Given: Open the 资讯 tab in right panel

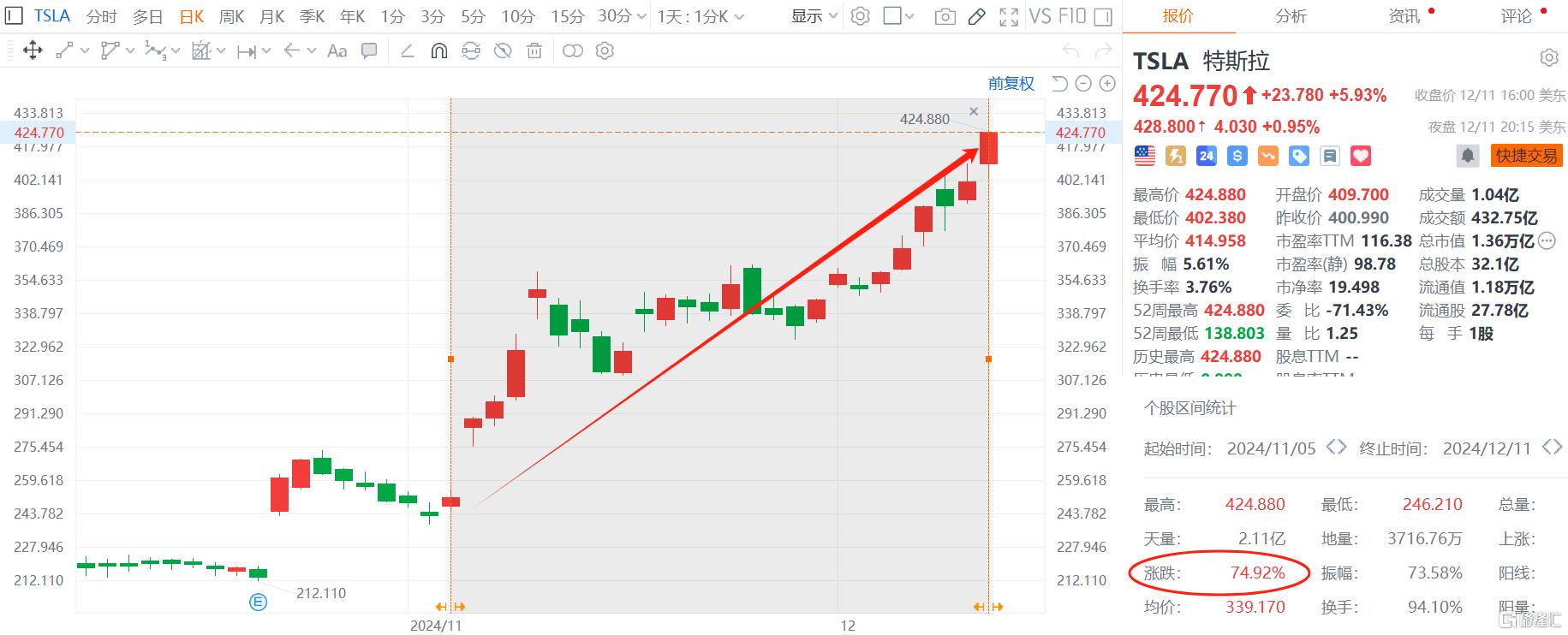Looking at the screenshot, I should 1404,16.
